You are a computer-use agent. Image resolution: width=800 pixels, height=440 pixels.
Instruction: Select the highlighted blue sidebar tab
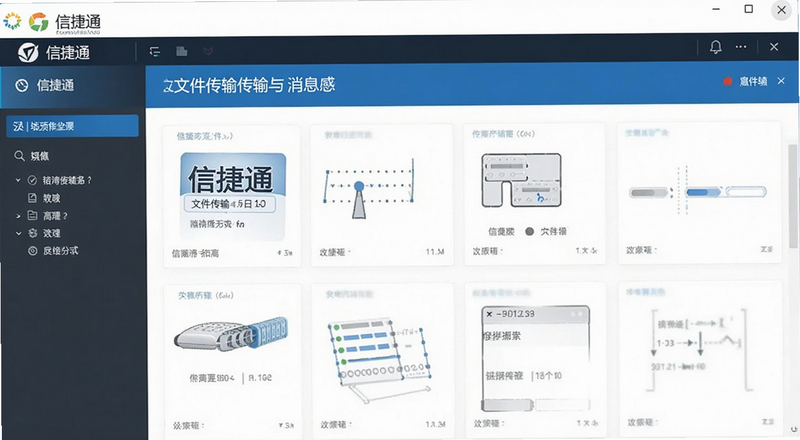(72, 126)
